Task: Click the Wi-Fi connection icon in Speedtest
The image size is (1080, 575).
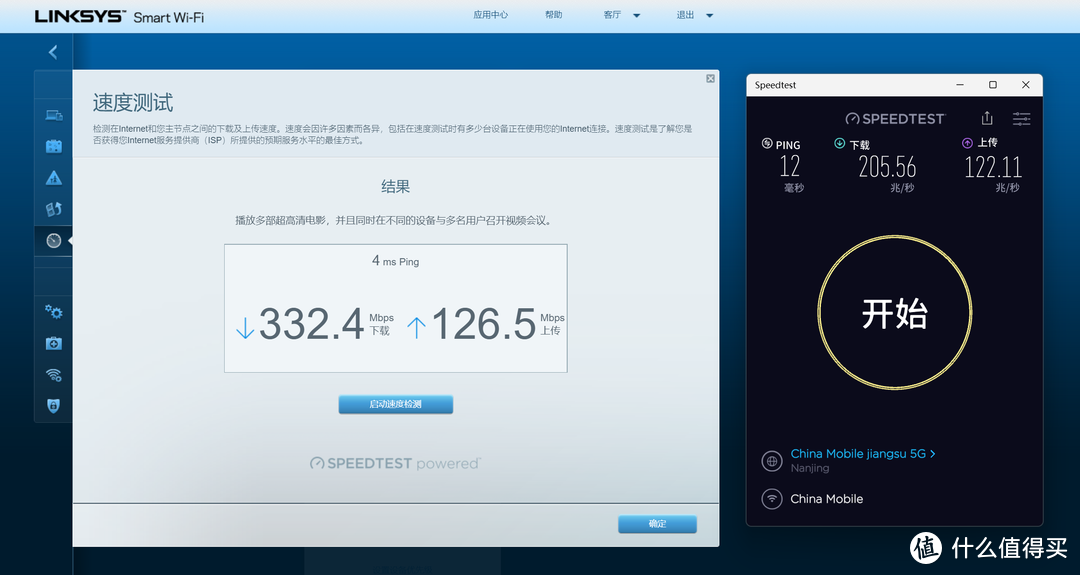Action: click(x=771, y=499)
